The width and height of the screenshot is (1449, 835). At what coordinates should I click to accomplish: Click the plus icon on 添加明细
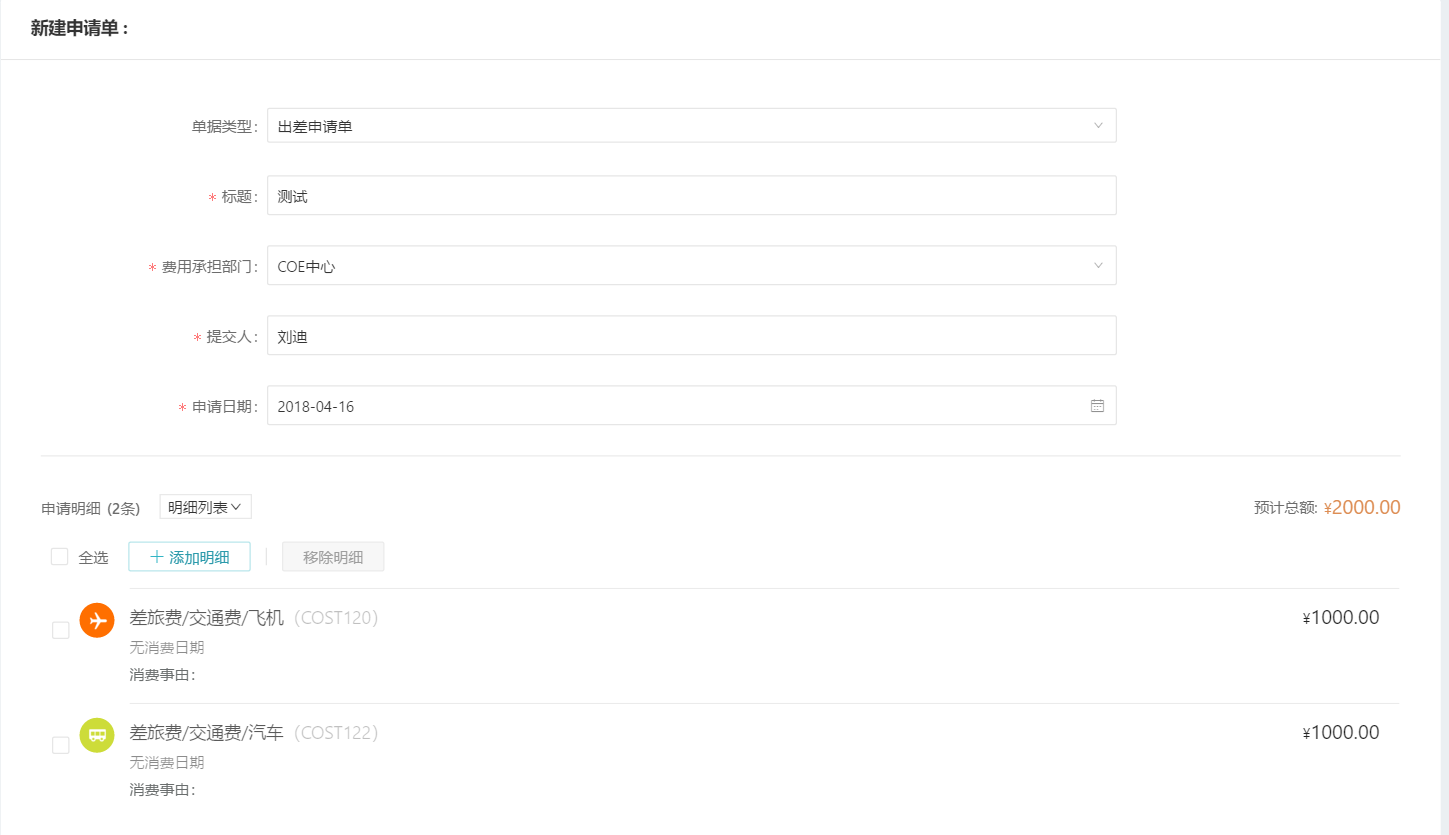click(156, 557)
